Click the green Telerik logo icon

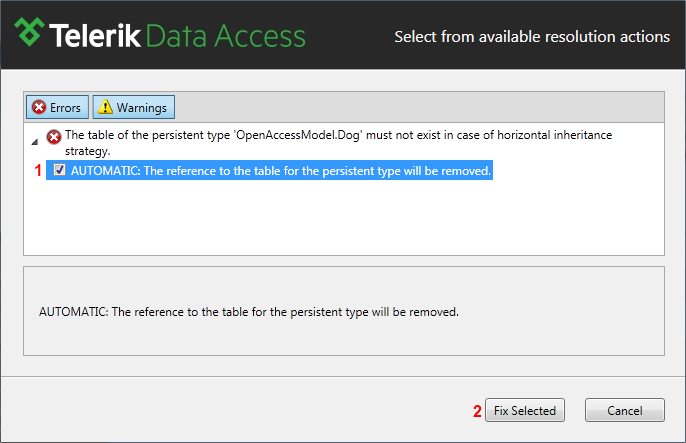29,32
